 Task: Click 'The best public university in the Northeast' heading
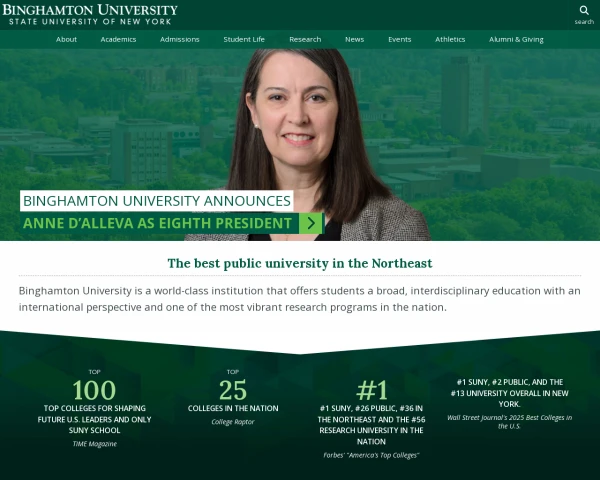click(x=300, y=263)
